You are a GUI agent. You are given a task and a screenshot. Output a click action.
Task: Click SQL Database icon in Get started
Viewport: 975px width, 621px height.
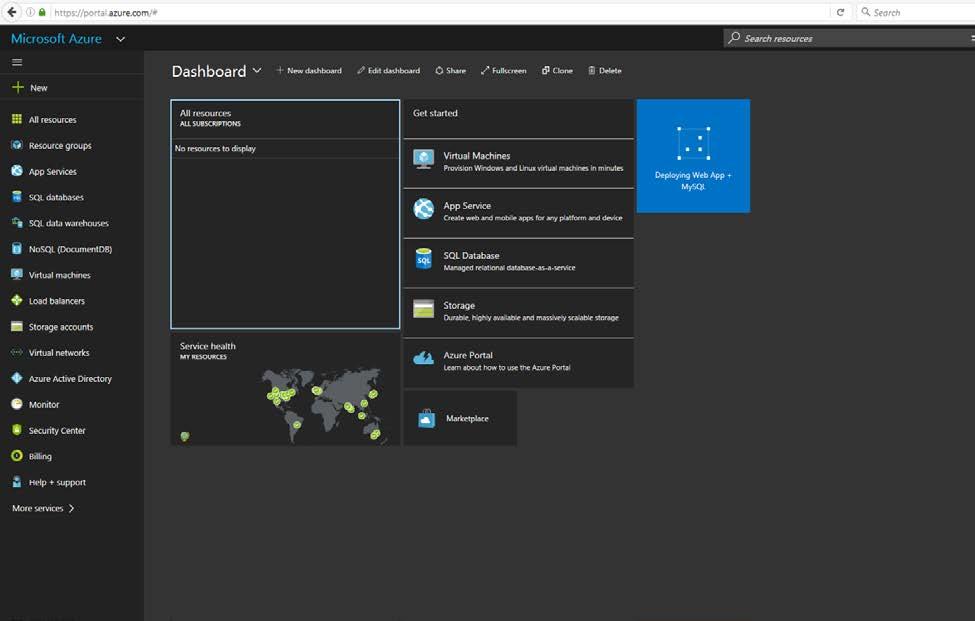(x=423, y=259)
